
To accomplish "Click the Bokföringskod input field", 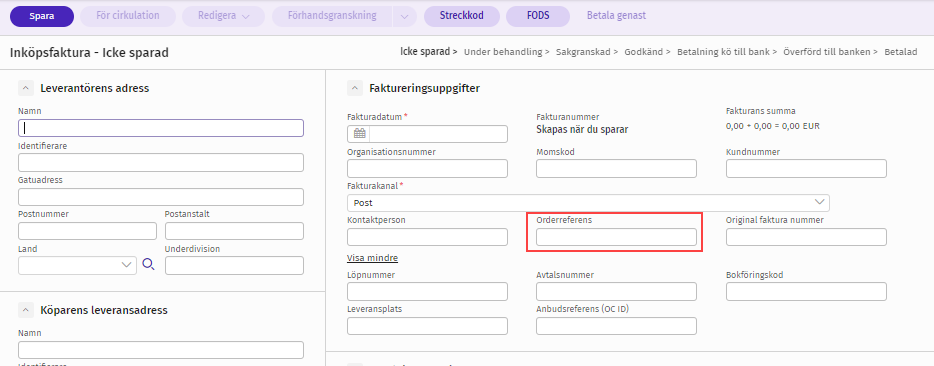I will point(807,291).
